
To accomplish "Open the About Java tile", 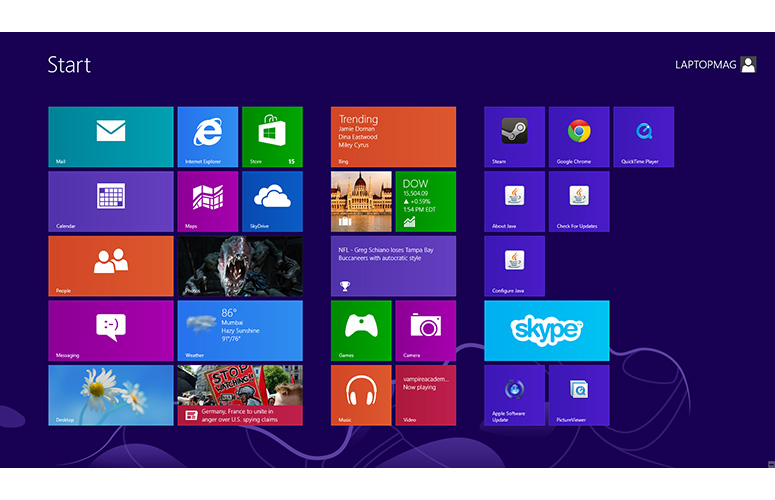I will click(515, 202).
